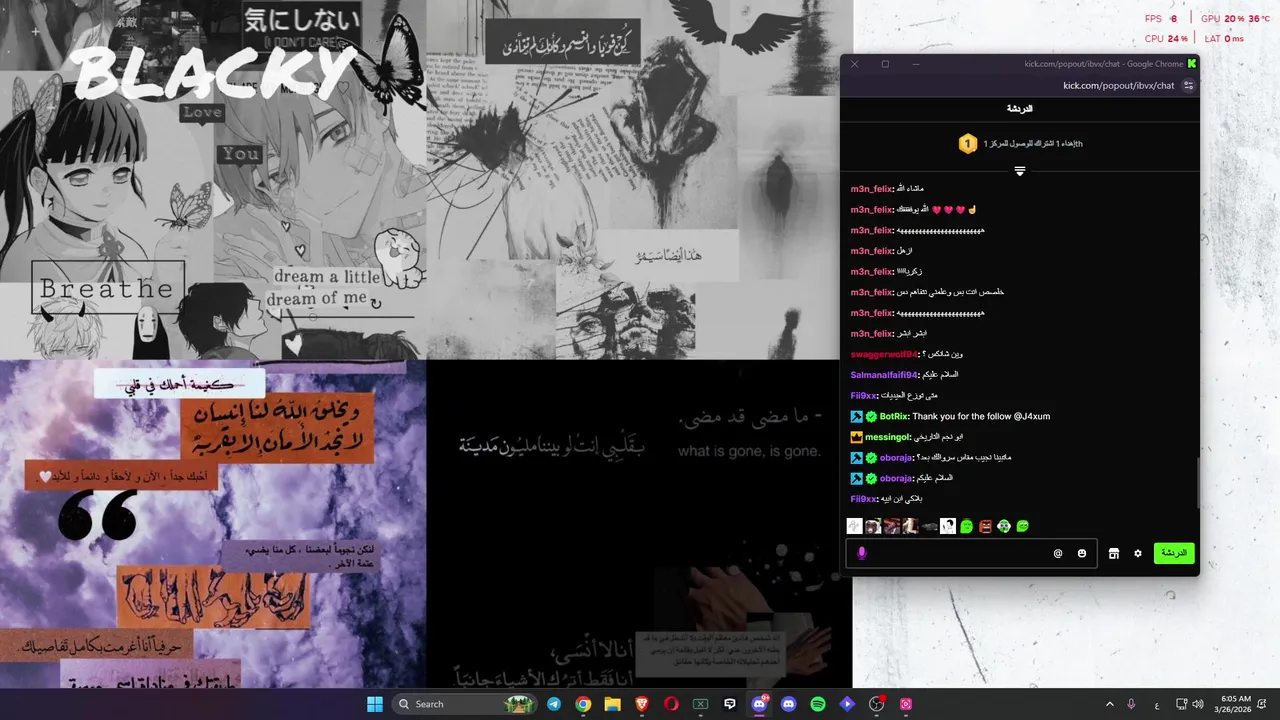Open Windows Start menu

click(375, 704)
